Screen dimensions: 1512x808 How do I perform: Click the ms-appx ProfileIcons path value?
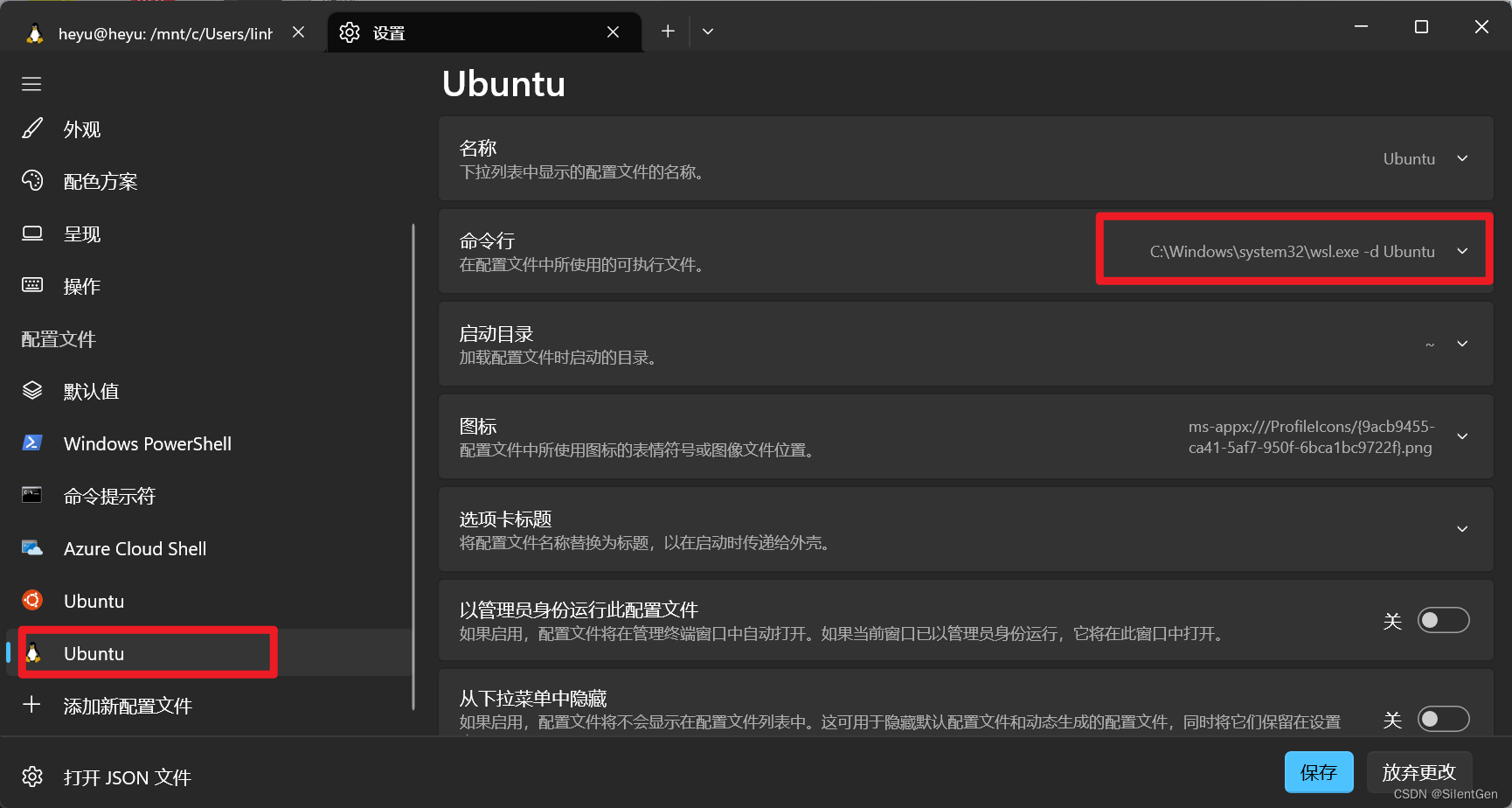(1311, 437)
